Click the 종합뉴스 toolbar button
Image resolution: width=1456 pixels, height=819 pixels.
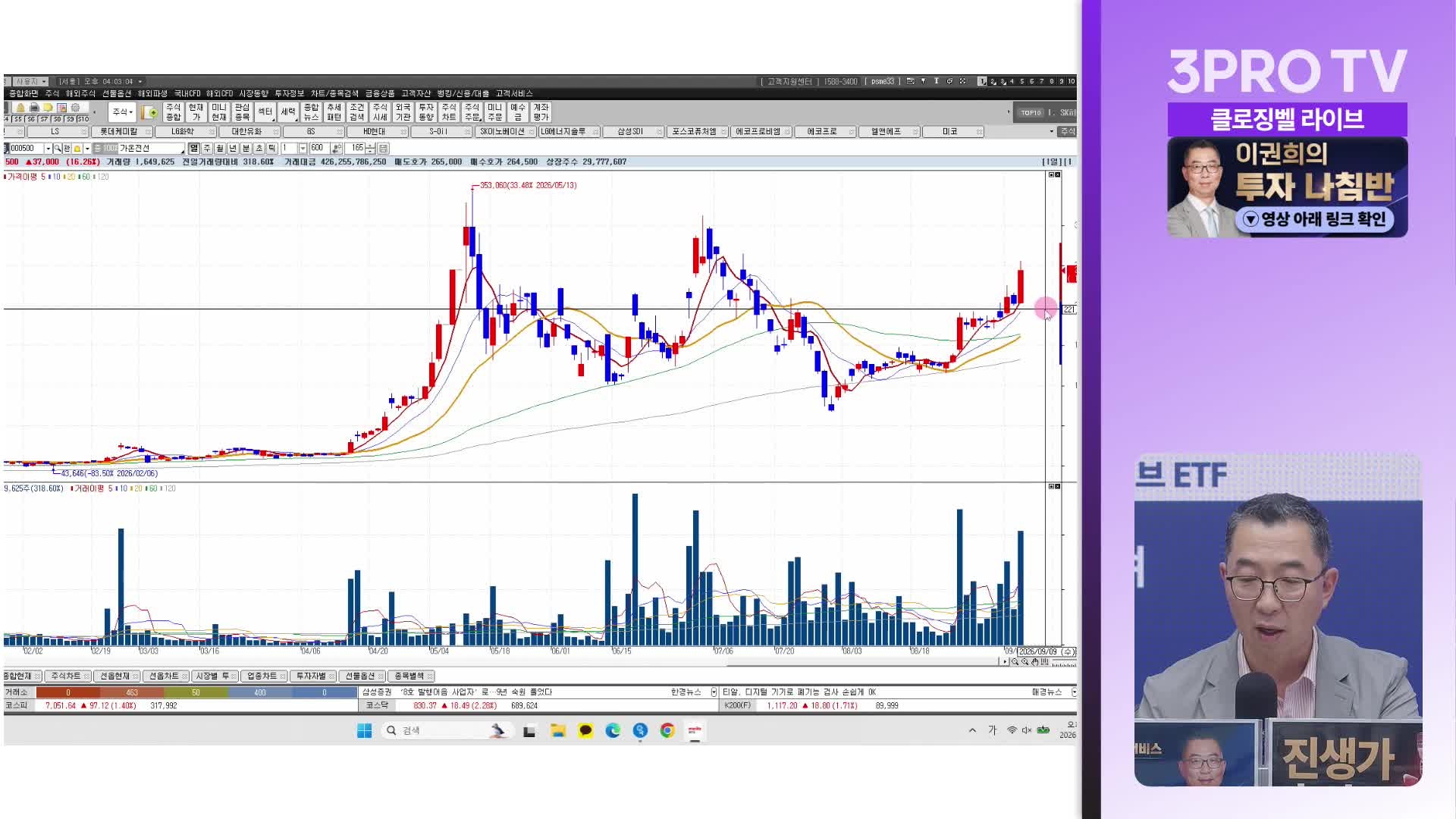coord(311,112)
